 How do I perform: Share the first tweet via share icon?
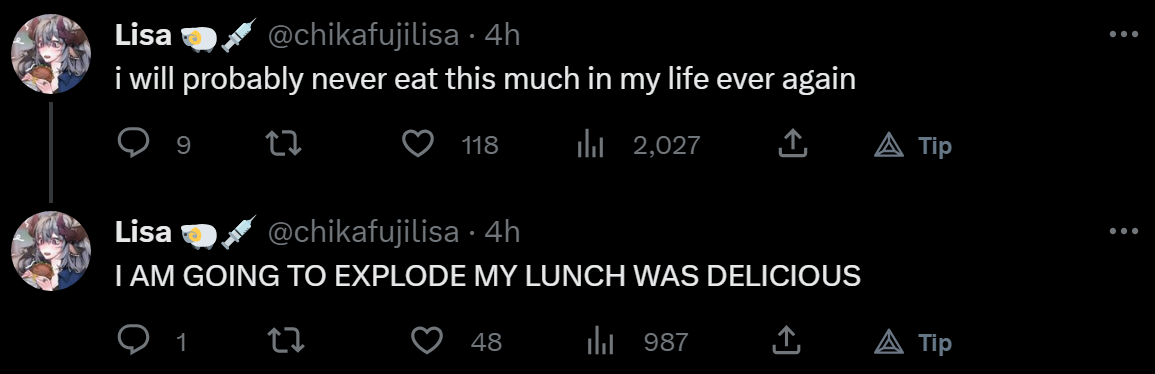(x=793, y=145)
